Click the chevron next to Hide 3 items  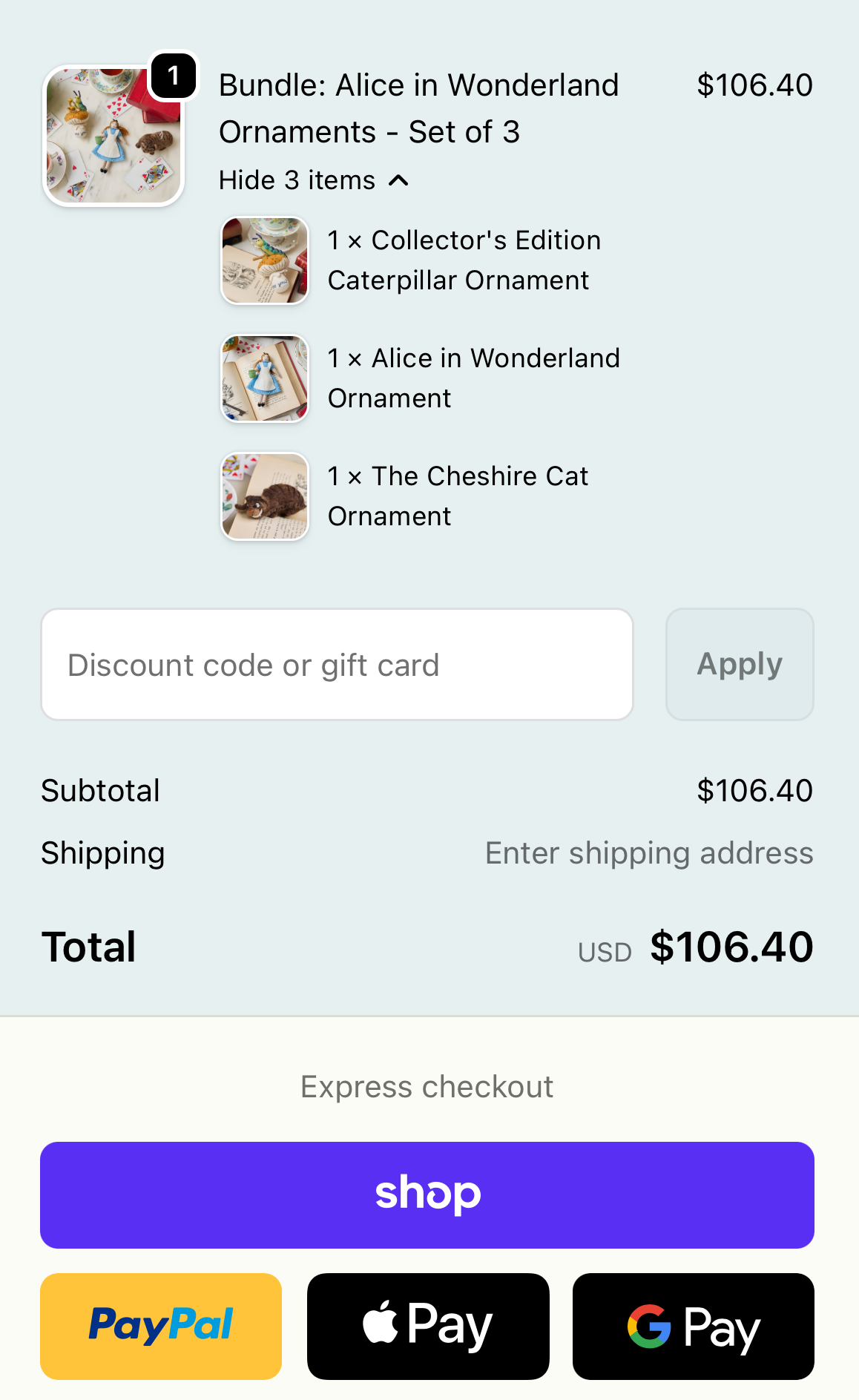click(399, 180)
